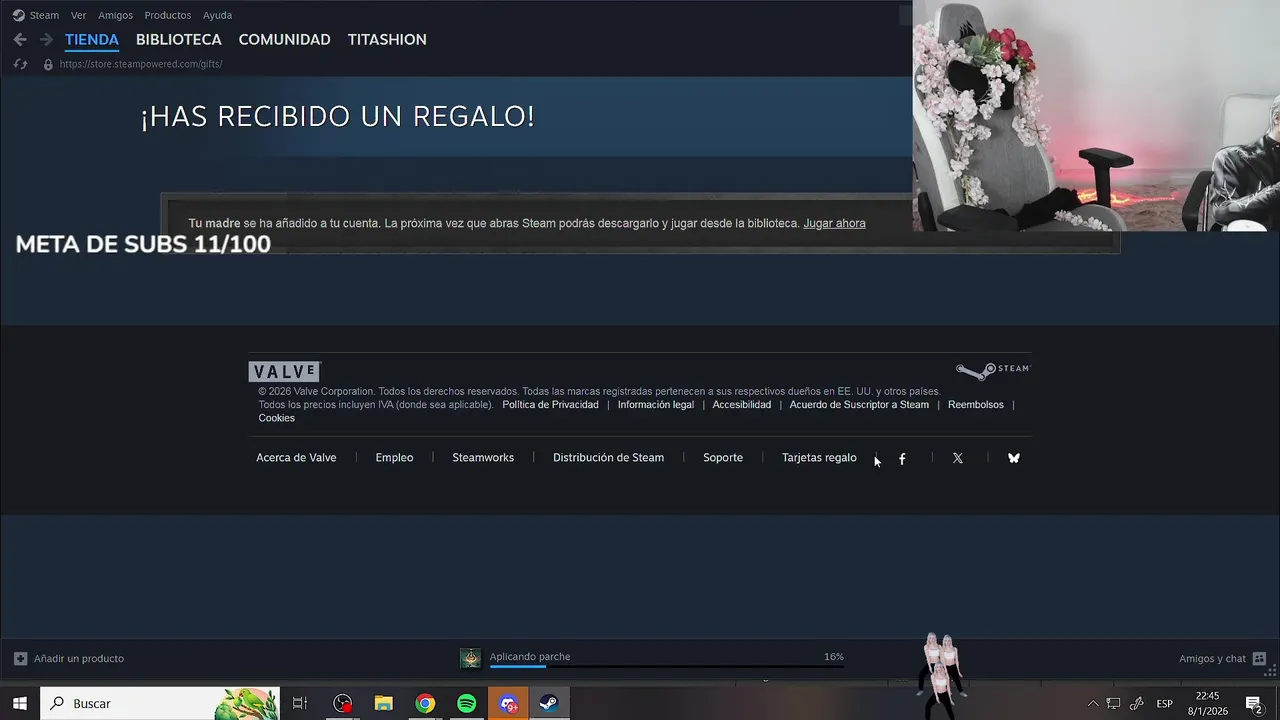The image size is (1280, 720).
Task: Open Política de Privacidad link
Action: click(550, 405)
